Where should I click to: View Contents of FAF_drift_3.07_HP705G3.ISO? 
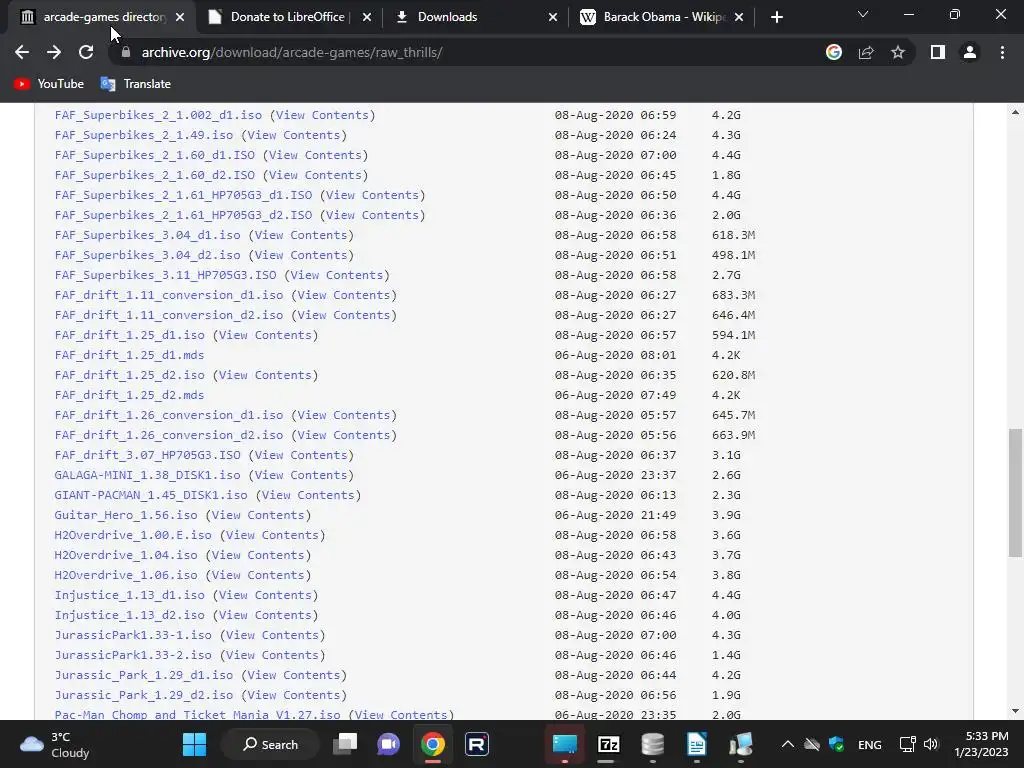point(301,455)
